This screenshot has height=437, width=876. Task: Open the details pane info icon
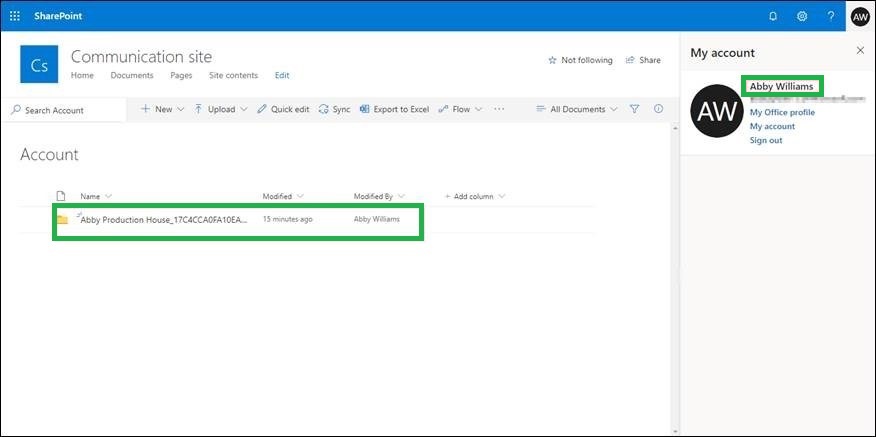659,109
